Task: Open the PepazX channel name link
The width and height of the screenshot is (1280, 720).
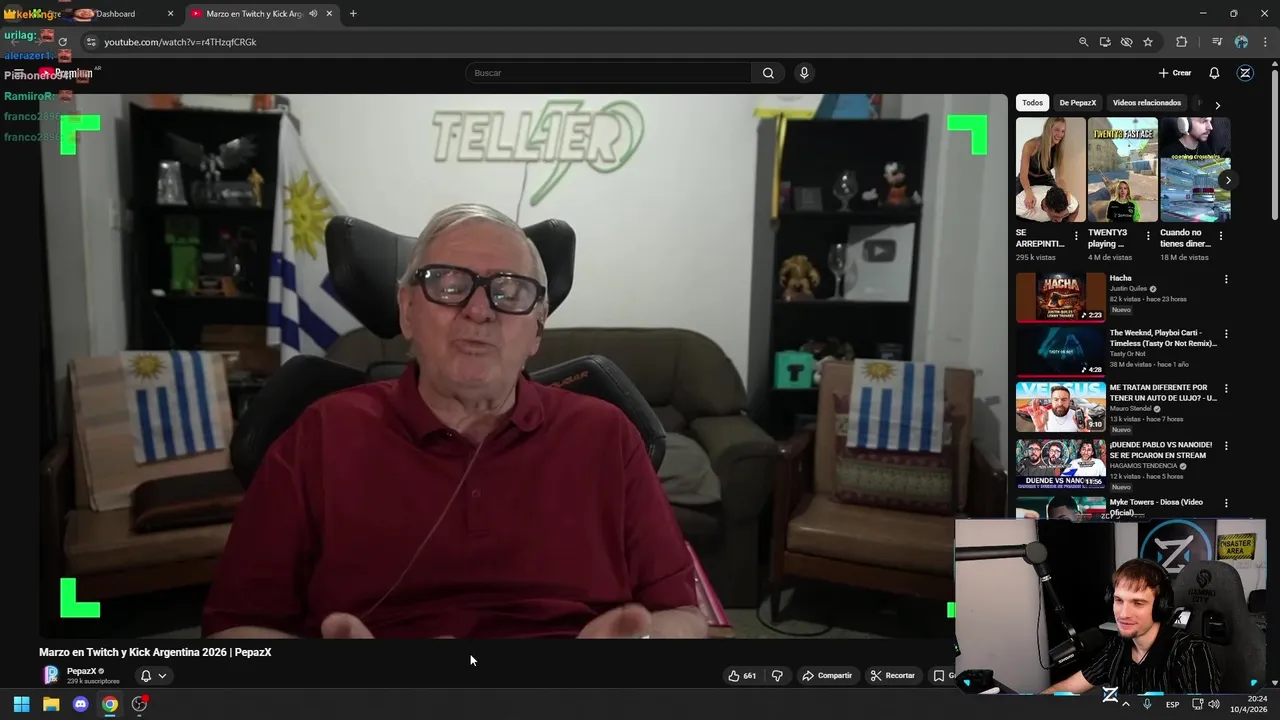Action: 82,671
